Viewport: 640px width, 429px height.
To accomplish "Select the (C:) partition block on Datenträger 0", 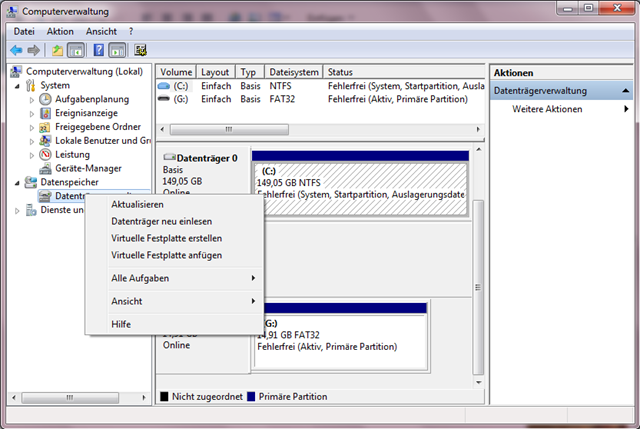I will [360, 189].
